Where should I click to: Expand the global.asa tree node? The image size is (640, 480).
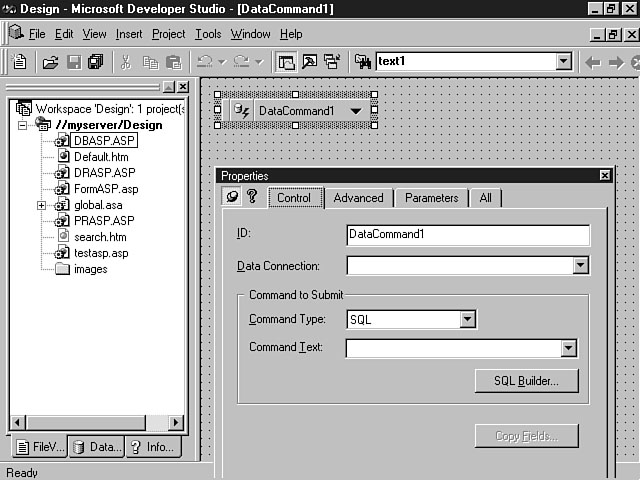[42, 205]
